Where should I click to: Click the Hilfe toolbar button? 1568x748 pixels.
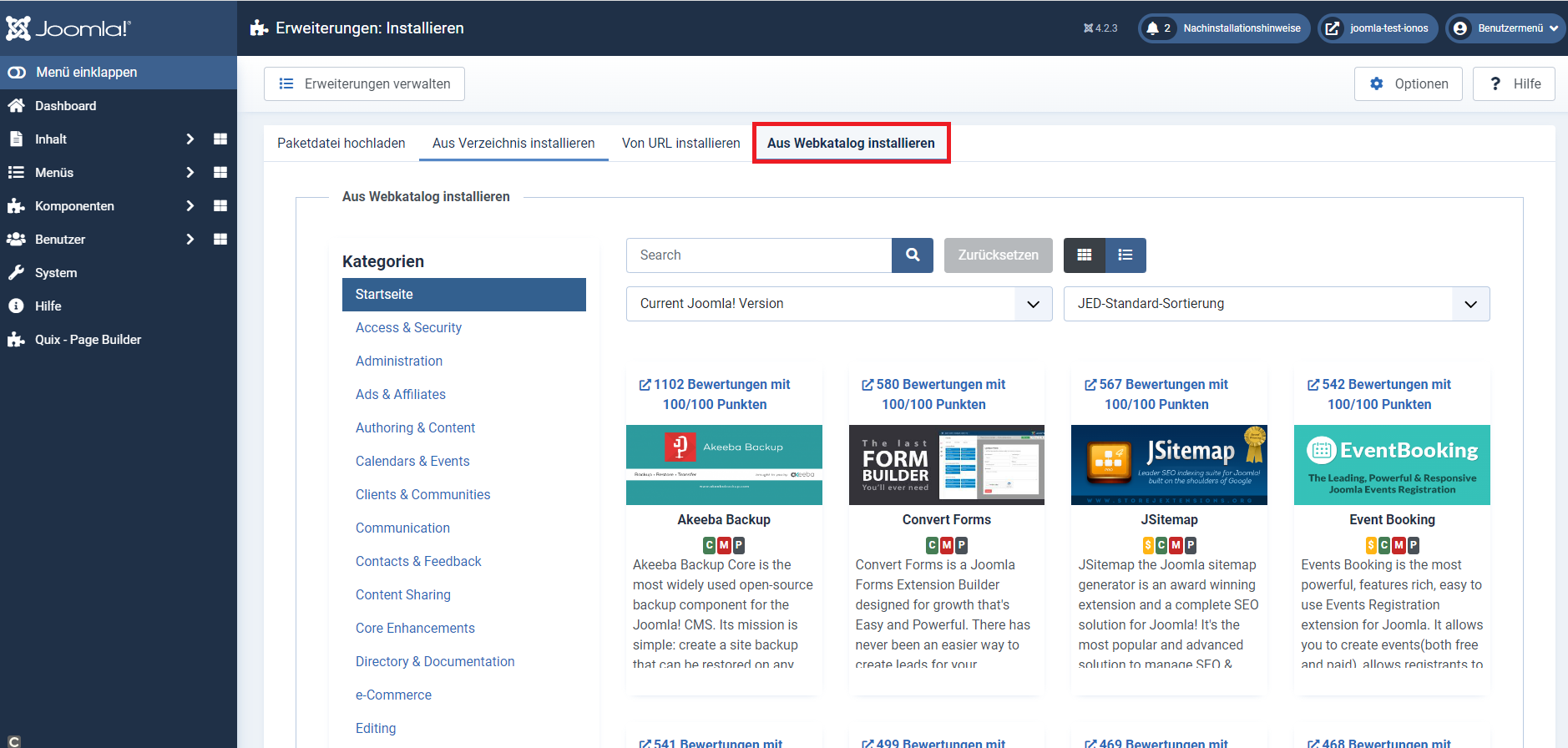pyautogui.click(x=1514, y=84)
